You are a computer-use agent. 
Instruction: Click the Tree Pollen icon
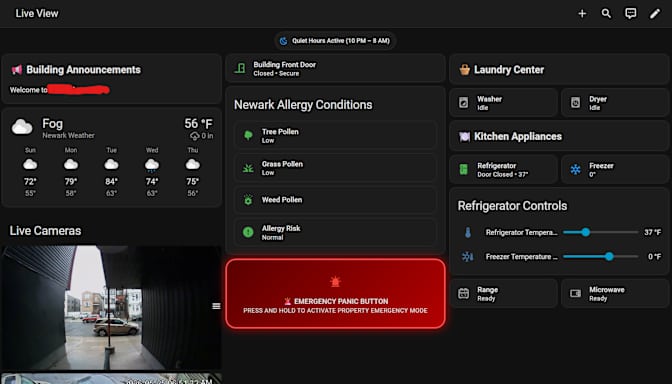pyautogui.click(x=248, y=135)
